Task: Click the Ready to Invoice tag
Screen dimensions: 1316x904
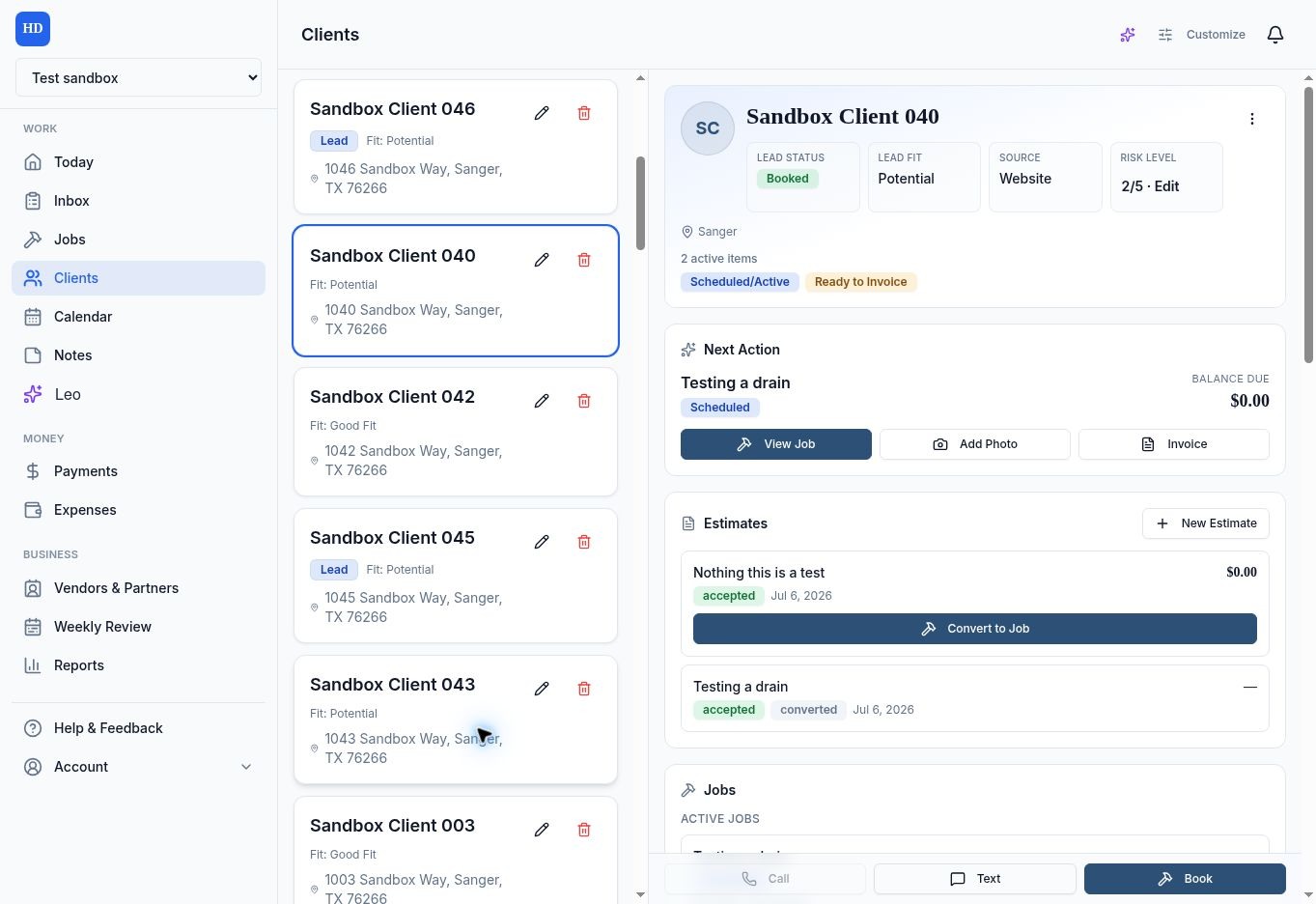Action: pos(860,282)
